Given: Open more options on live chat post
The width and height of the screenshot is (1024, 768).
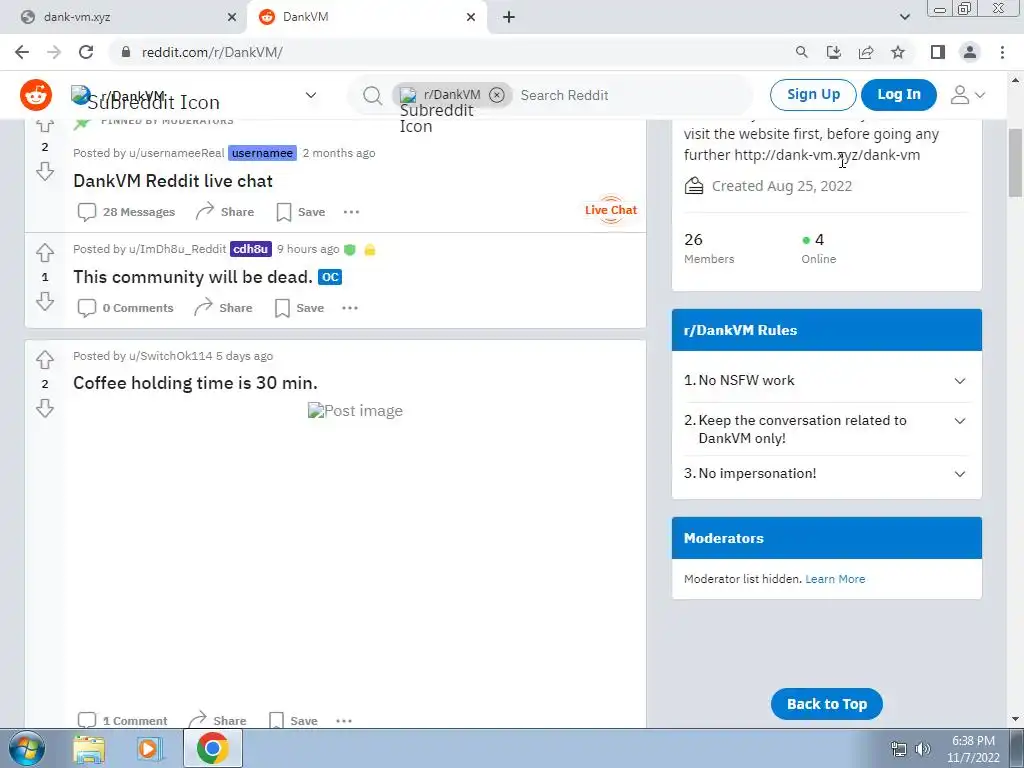Looking at the screenshot, I should pos(351,212).
